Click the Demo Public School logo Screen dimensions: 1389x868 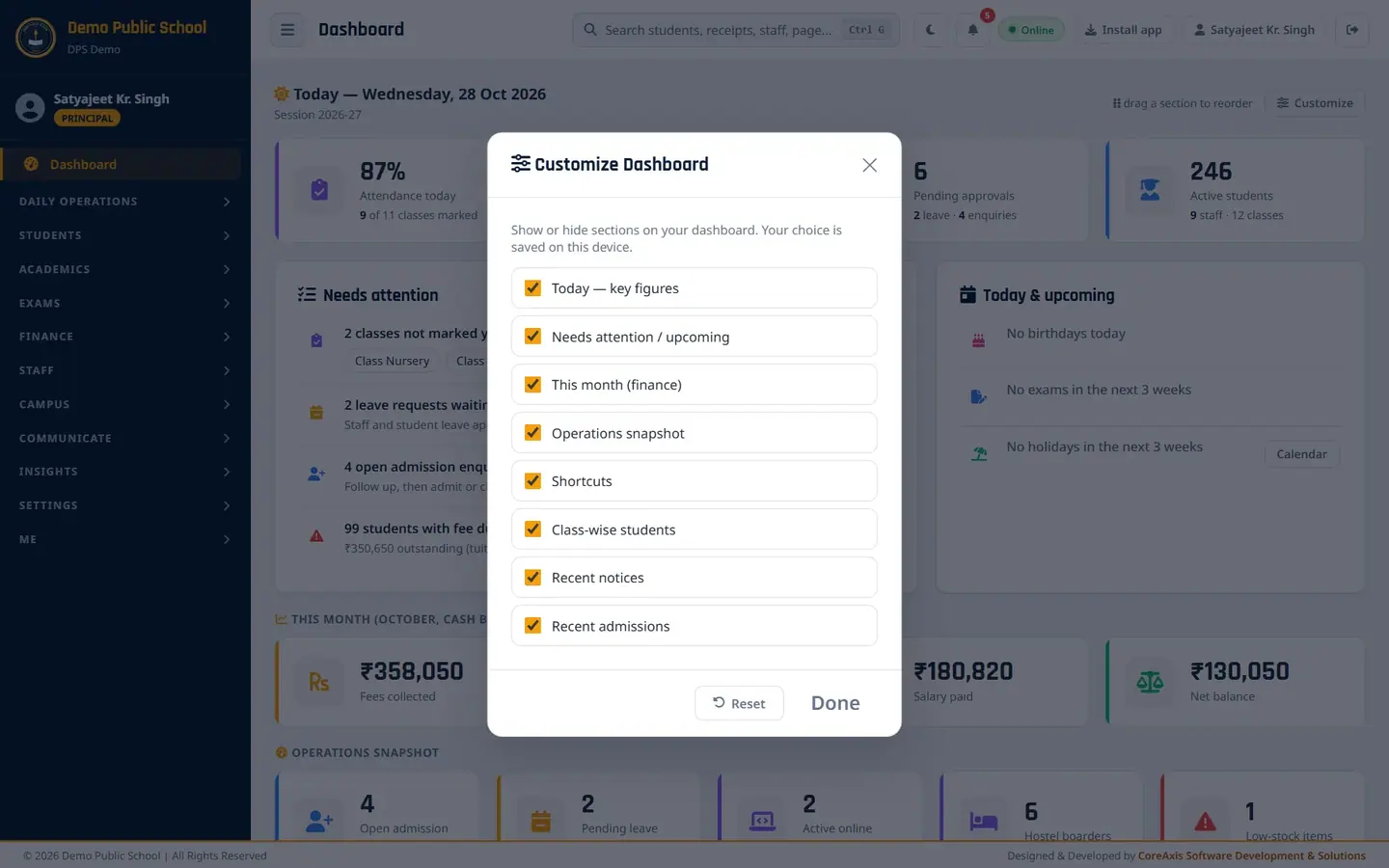coord(36,38)
